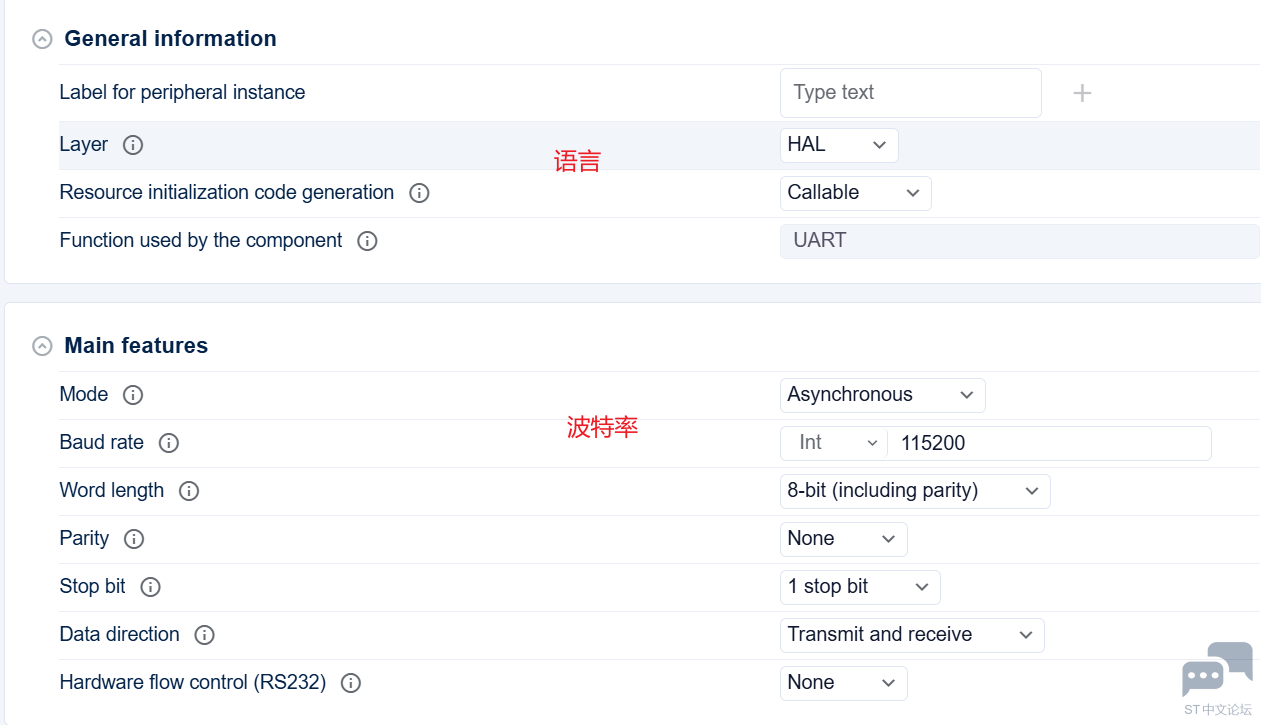This screenshot has height=725, width=1261.
Task: Click the Baud rate info icon
Action: [169, 443]
